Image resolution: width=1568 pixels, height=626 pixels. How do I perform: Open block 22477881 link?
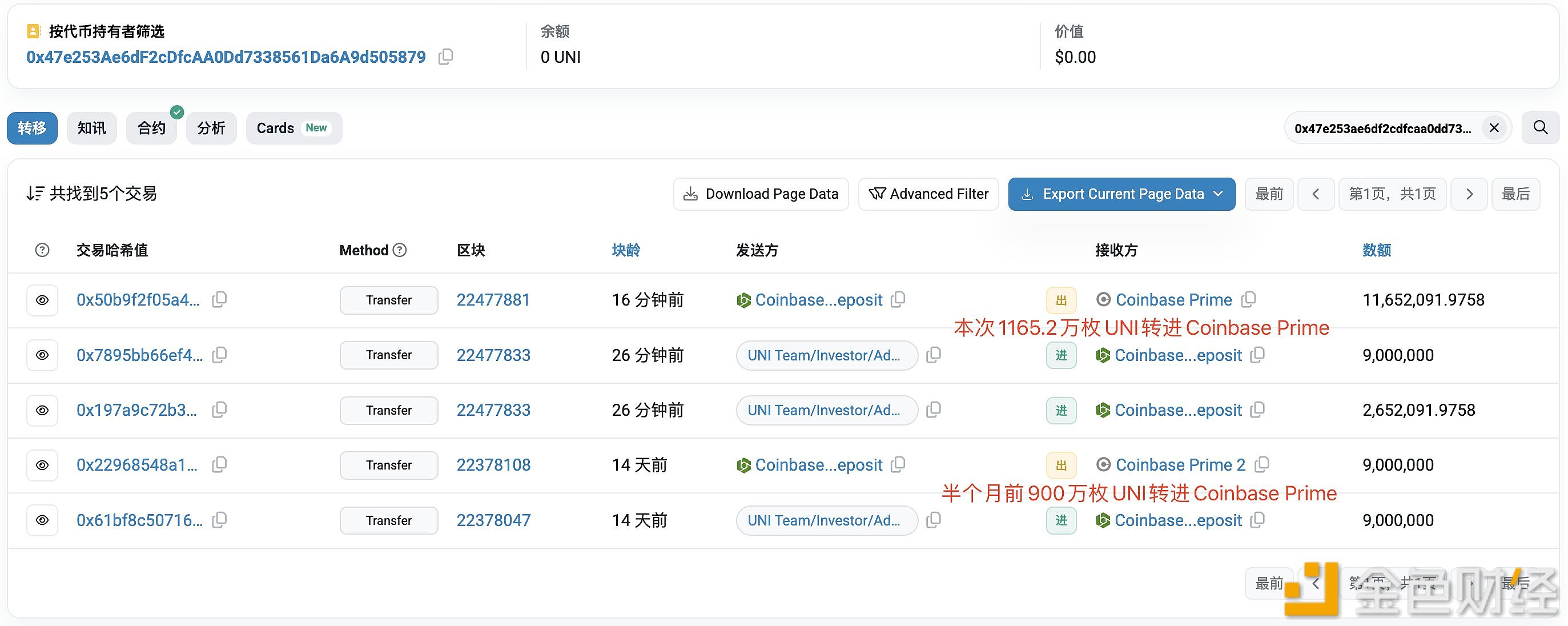pyautogui.click(x=493, y=300)
